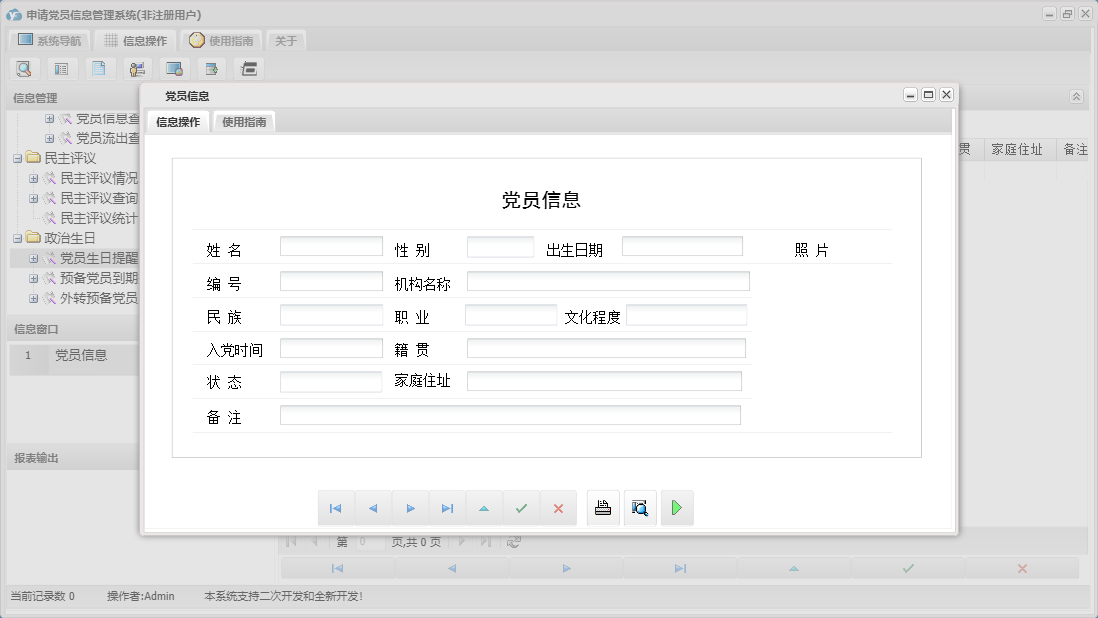Save the record with the green checkmark

pyautogui.click(x=521, y=507)
